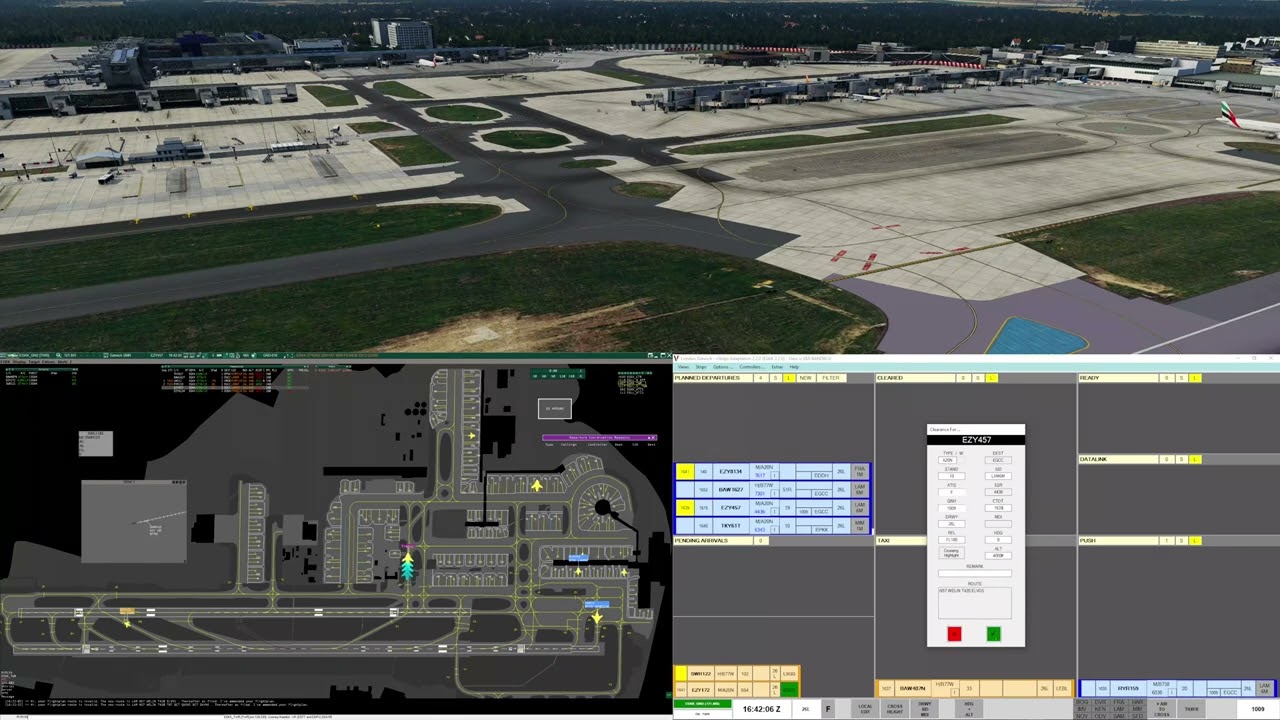Select the EZY457 strip callsign
The image size is (1280, 720).
pos(731,508)
